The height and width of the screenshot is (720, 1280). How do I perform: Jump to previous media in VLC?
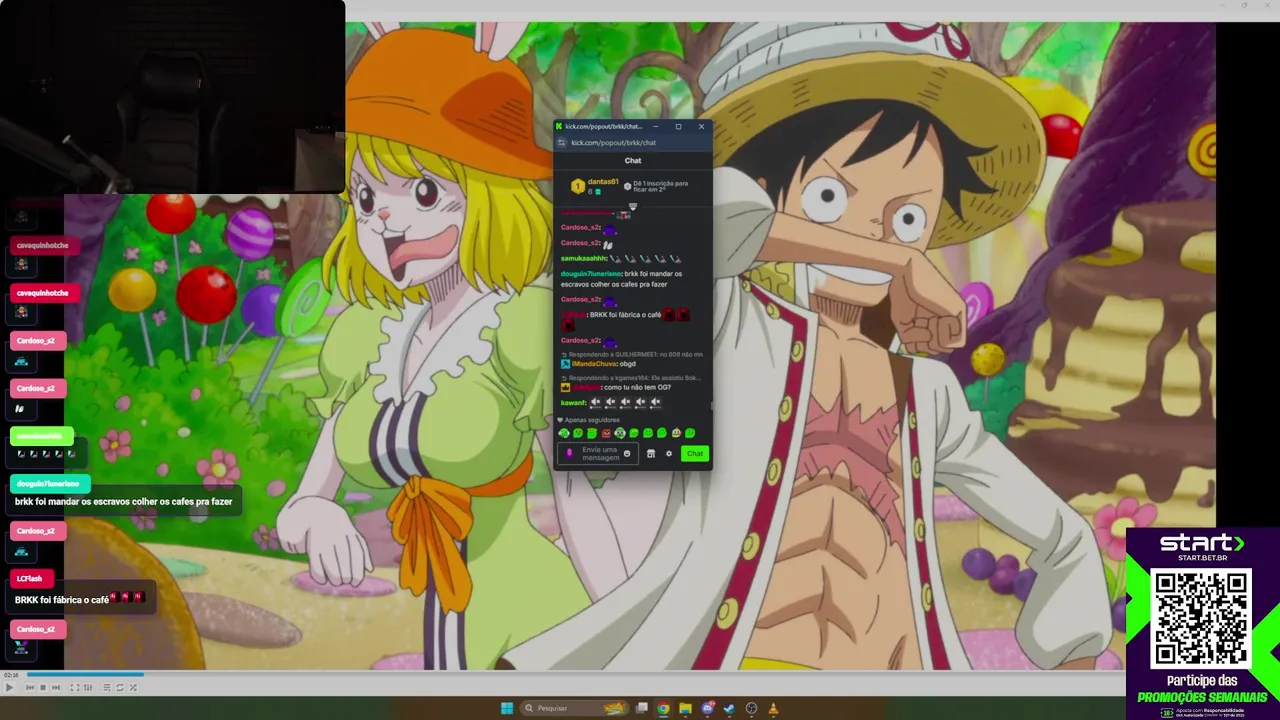click(x=30, y=687)
